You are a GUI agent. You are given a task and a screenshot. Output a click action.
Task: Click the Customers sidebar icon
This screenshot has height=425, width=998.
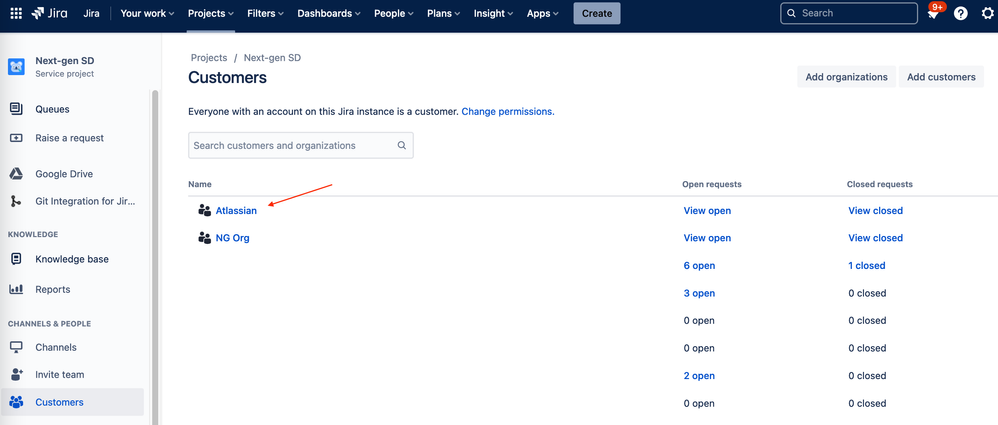[x=16, y=402]
